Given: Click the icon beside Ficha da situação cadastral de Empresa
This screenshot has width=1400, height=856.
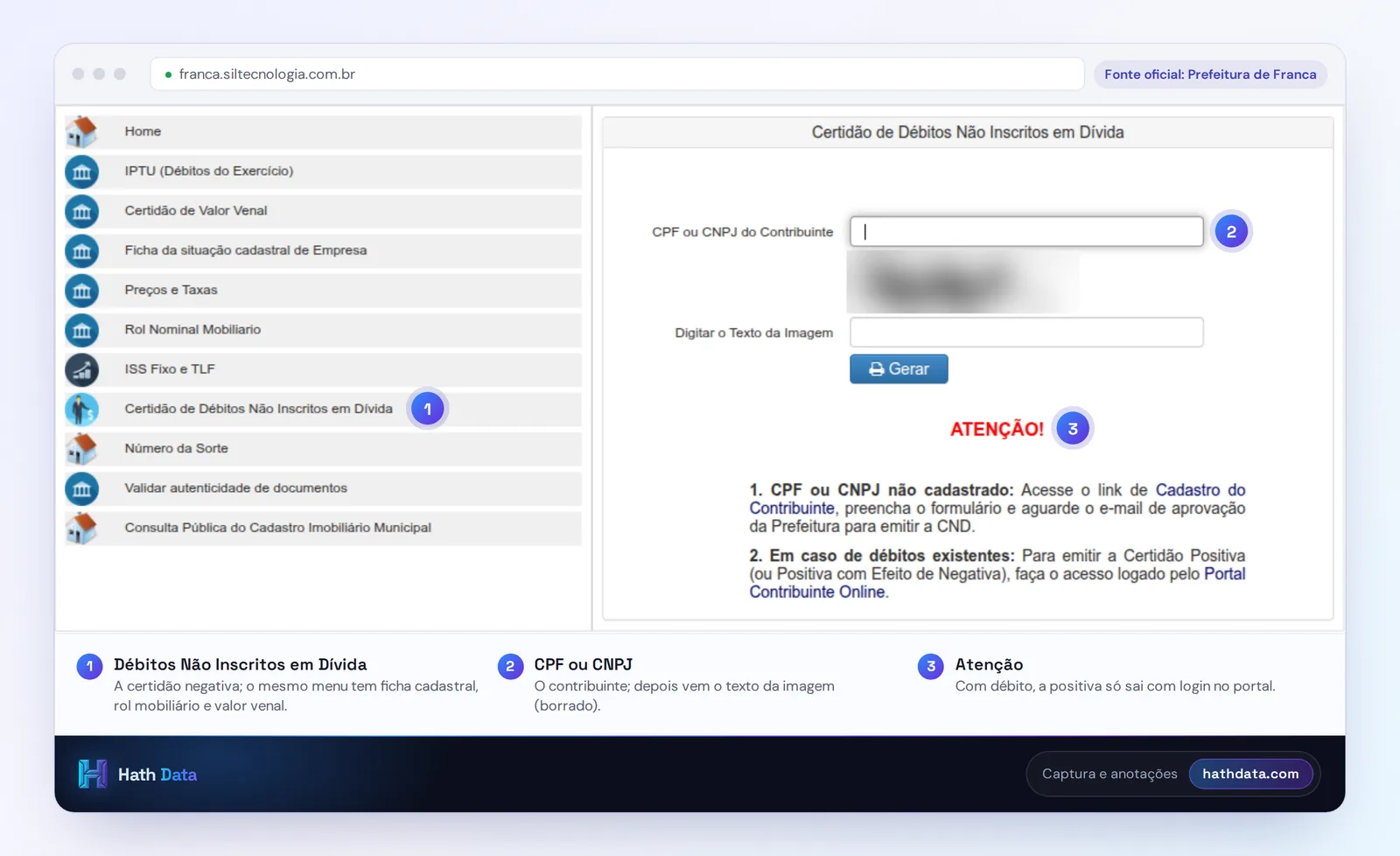Looking at the screenshot, I should 81,250.
